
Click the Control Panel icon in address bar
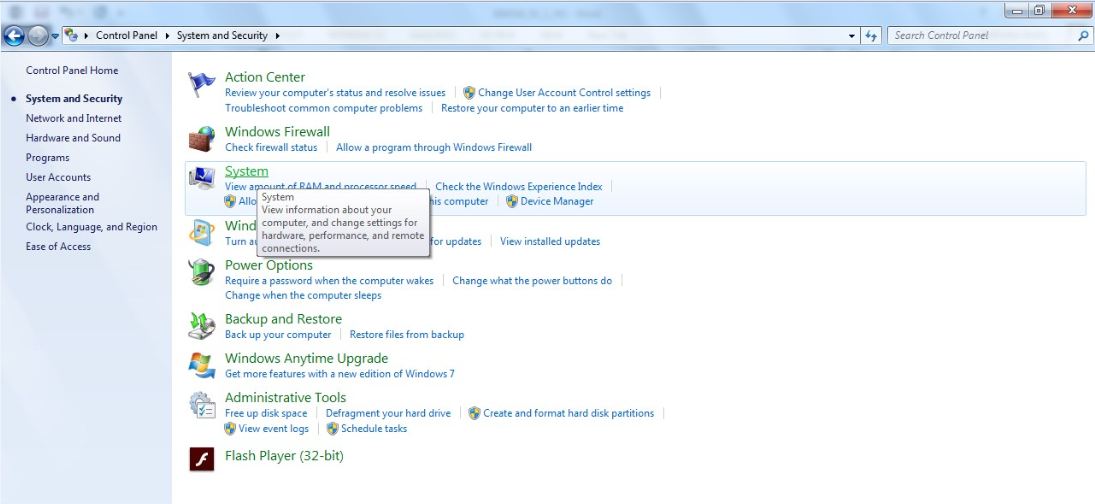(71, 35)
